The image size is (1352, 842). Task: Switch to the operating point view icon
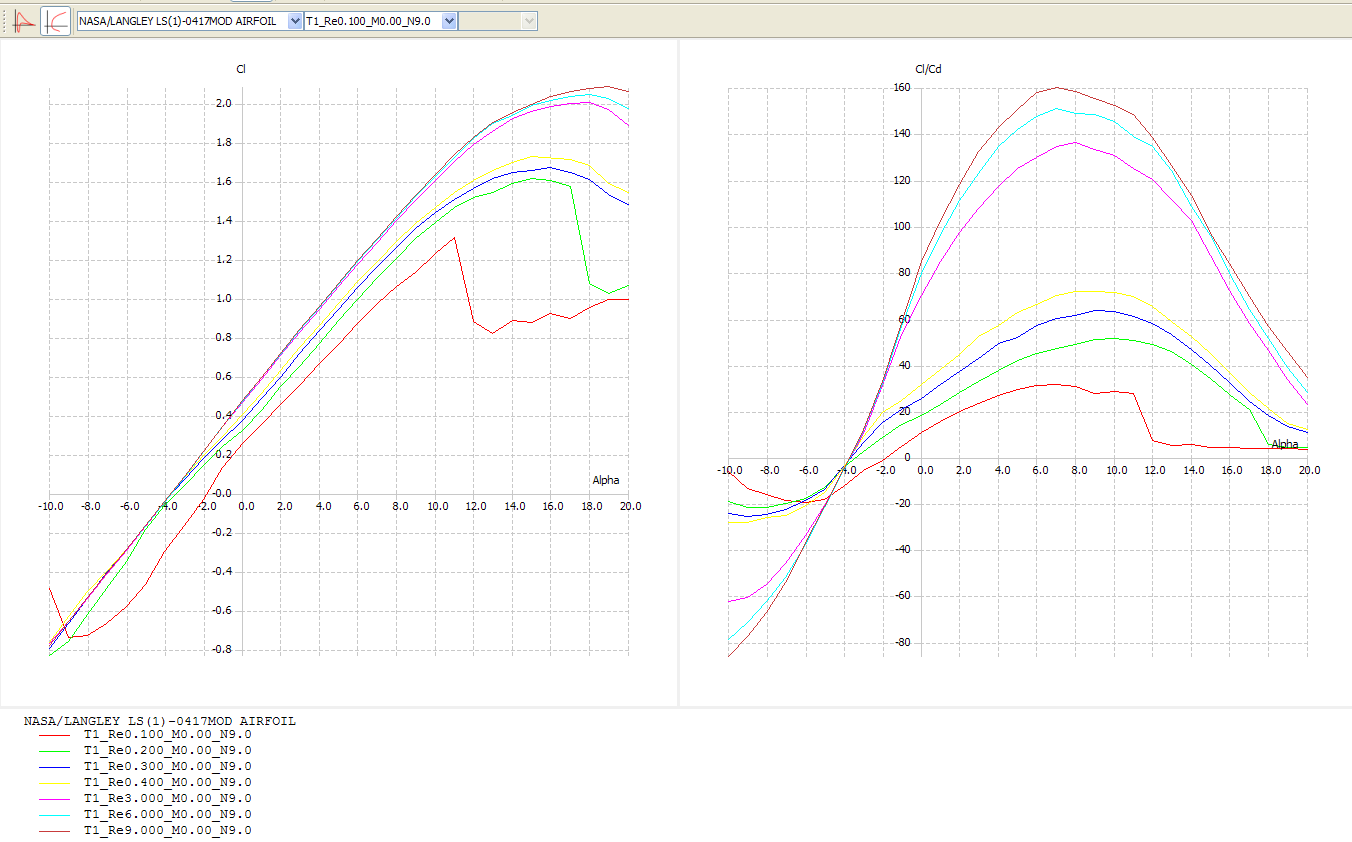25,21
